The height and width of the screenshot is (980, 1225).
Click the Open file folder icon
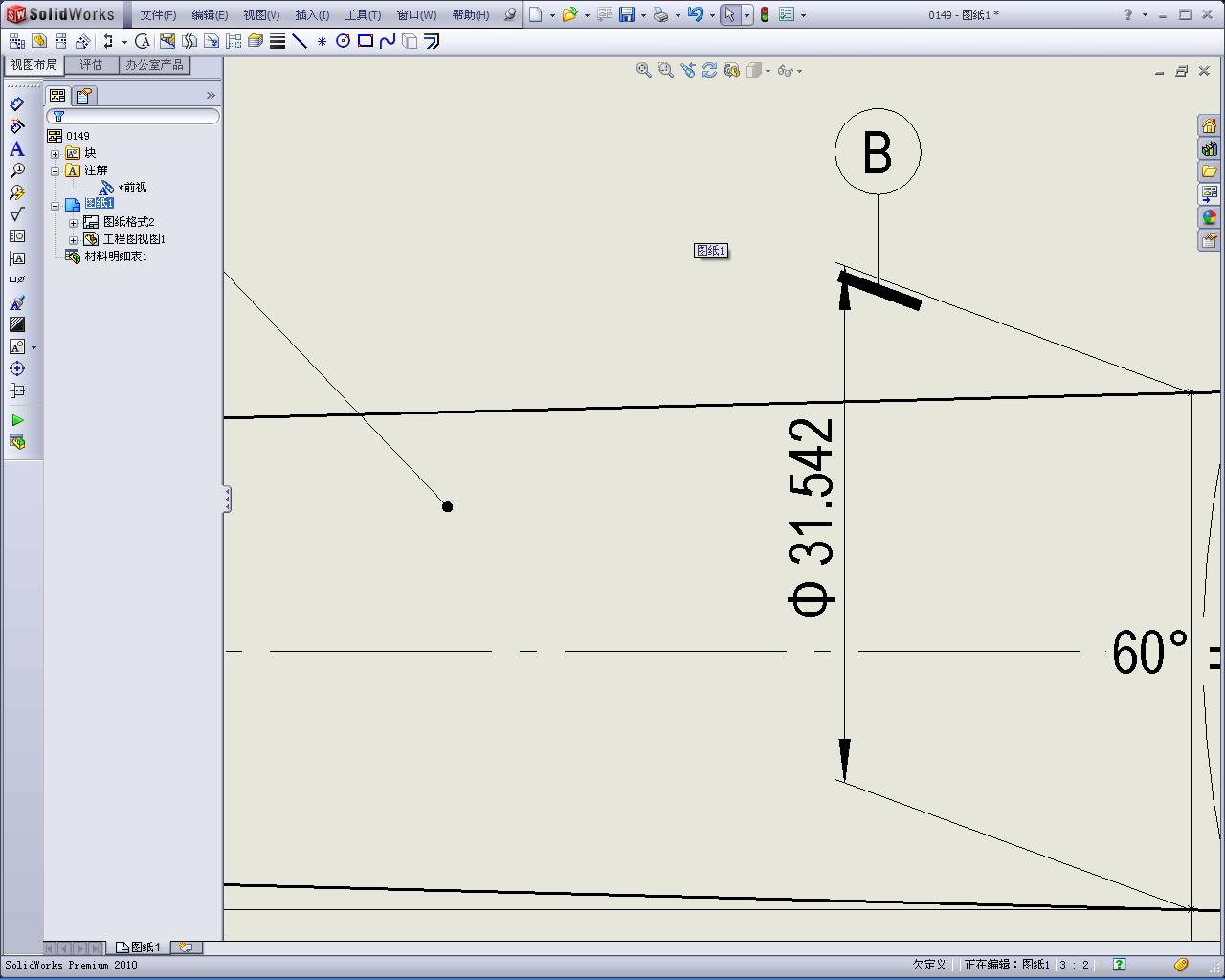pyautogui.click(x=570, y=14)
